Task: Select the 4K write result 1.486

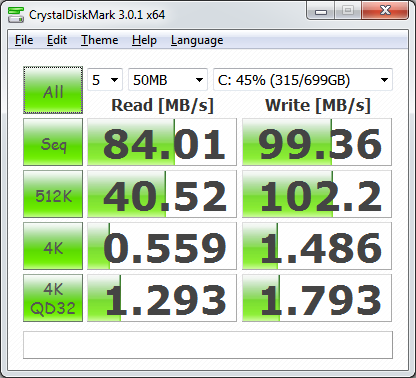Action: pyautogui.click(x=317, y=246)
